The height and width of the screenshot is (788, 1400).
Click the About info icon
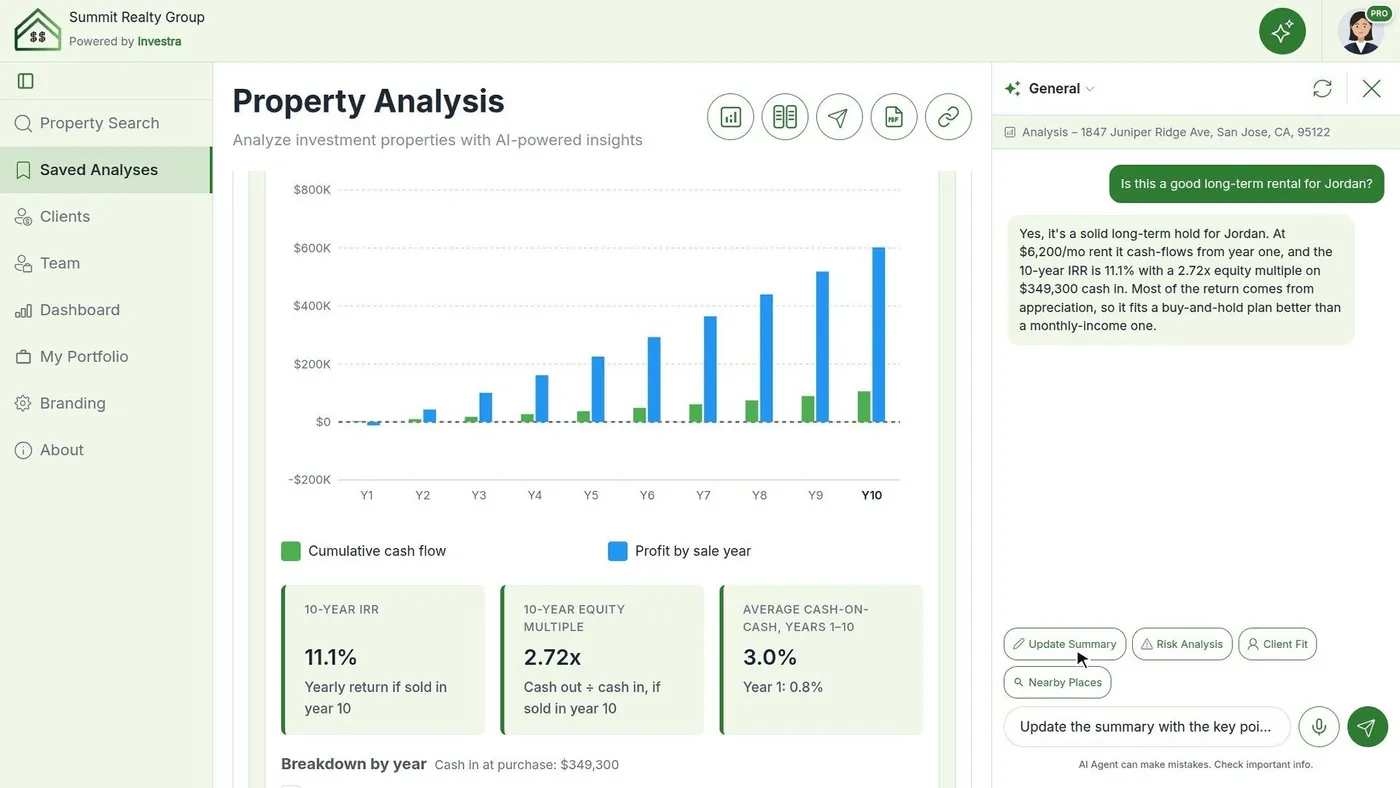point(23,450)
